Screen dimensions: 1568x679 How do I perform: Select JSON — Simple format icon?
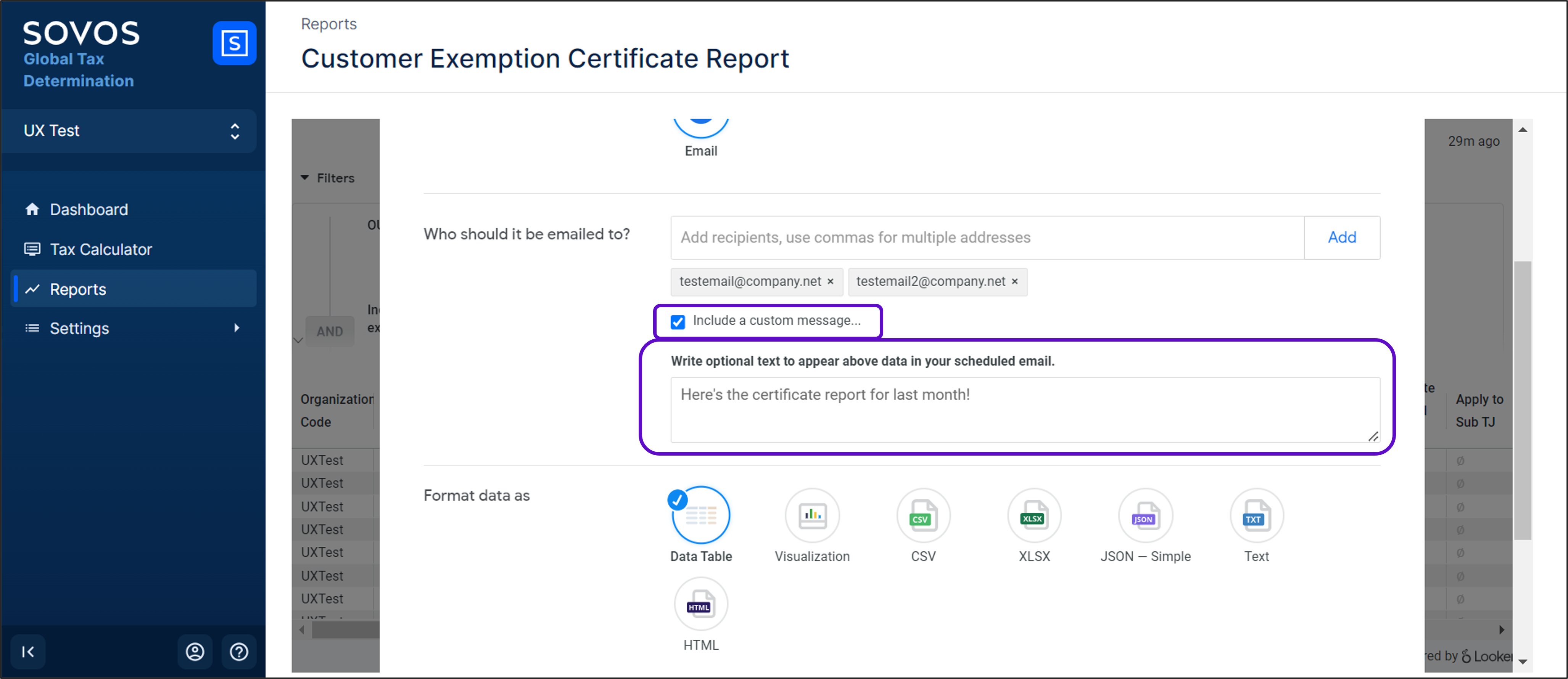(1145, 516)
